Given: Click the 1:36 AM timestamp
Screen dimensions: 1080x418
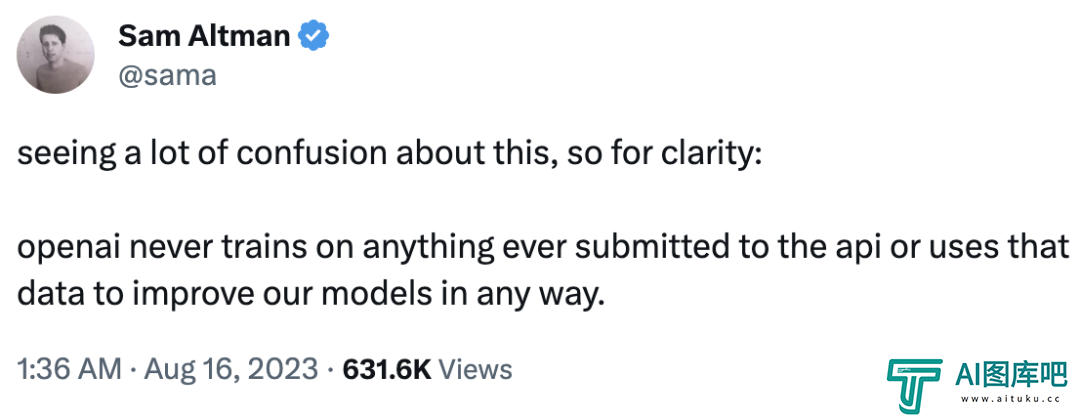Looking at the screenshot, I should [70, 370].
